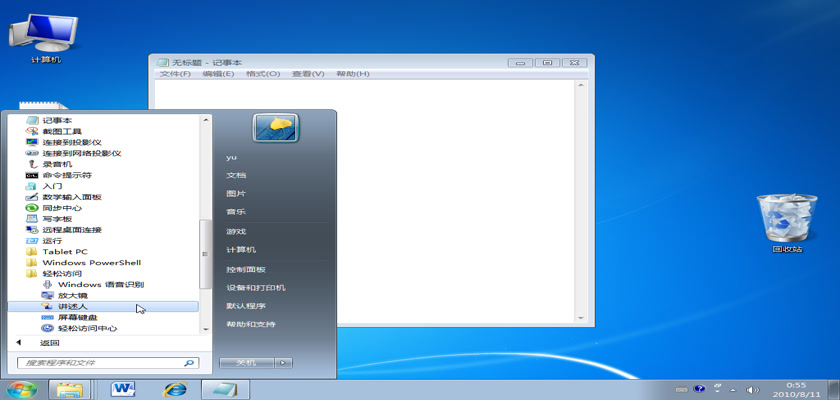Viewport: 840px width, 400px height.
Task: Launch 录音机 (Sound Recorder) from programs list
Action: (x=57, y=164)
